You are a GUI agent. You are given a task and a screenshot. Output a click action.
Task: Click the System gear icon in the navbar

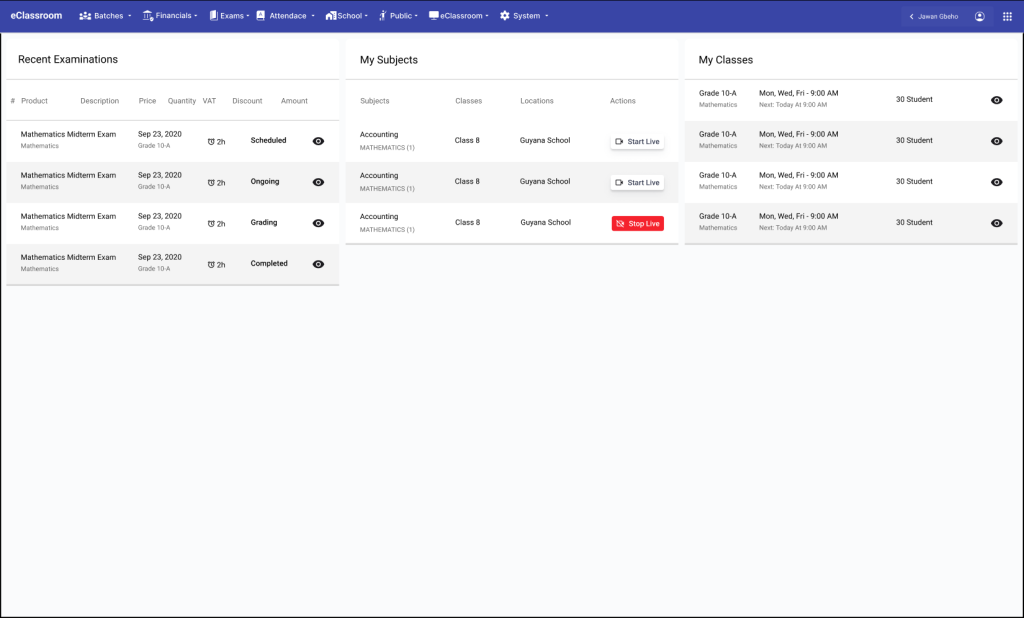point(505,15)
